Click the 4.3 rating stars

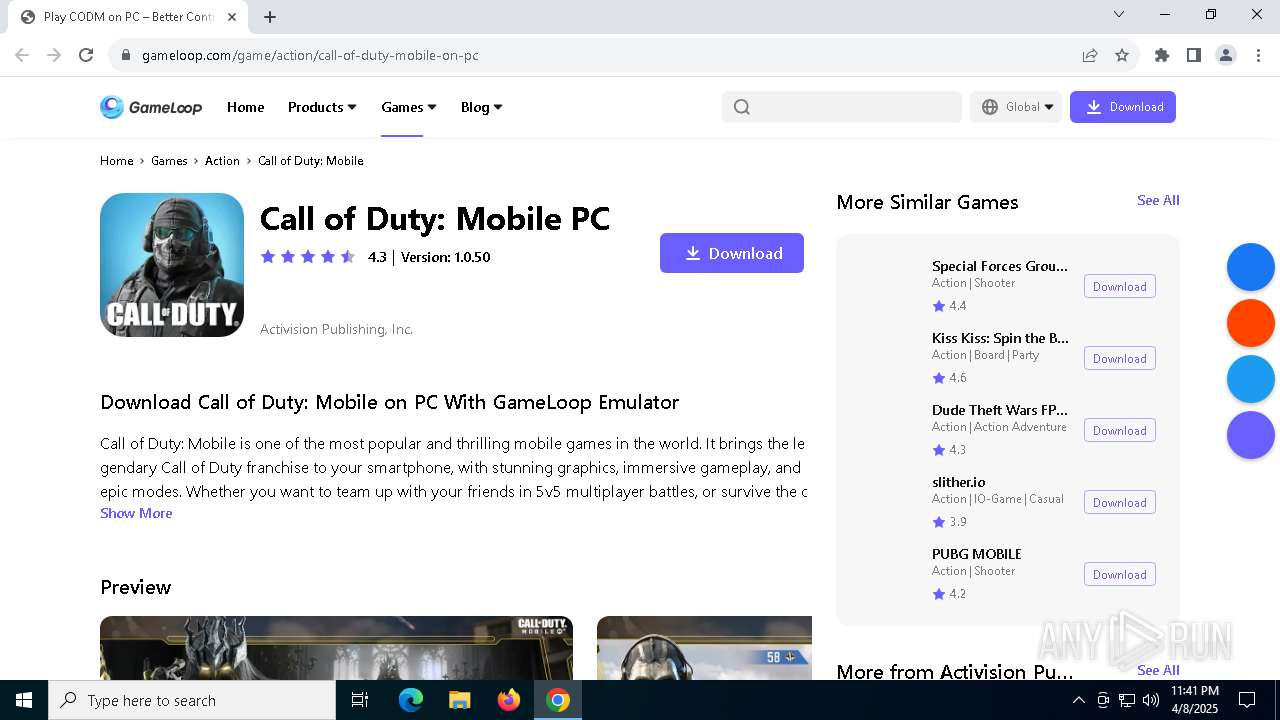tap(308, 257)
